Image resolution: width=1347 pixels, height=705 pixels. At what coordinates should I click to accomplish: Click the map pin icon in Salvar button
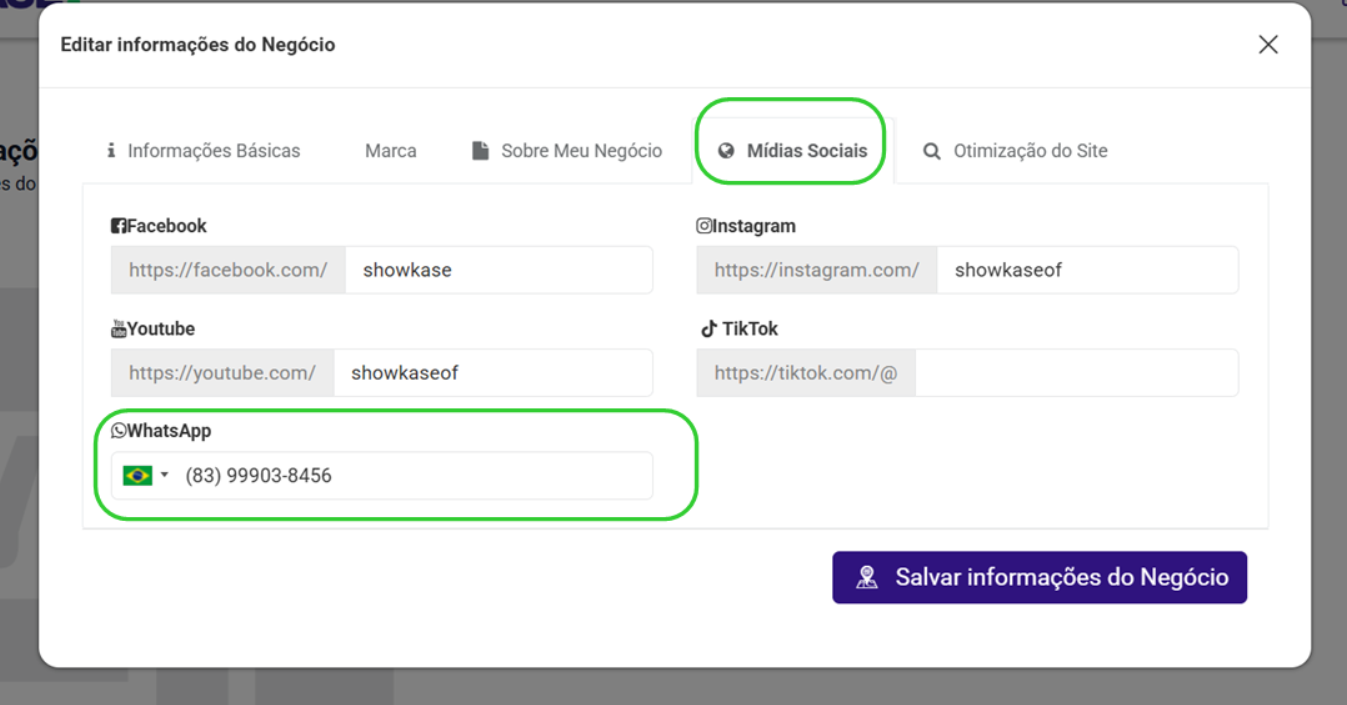click(867, 577)
